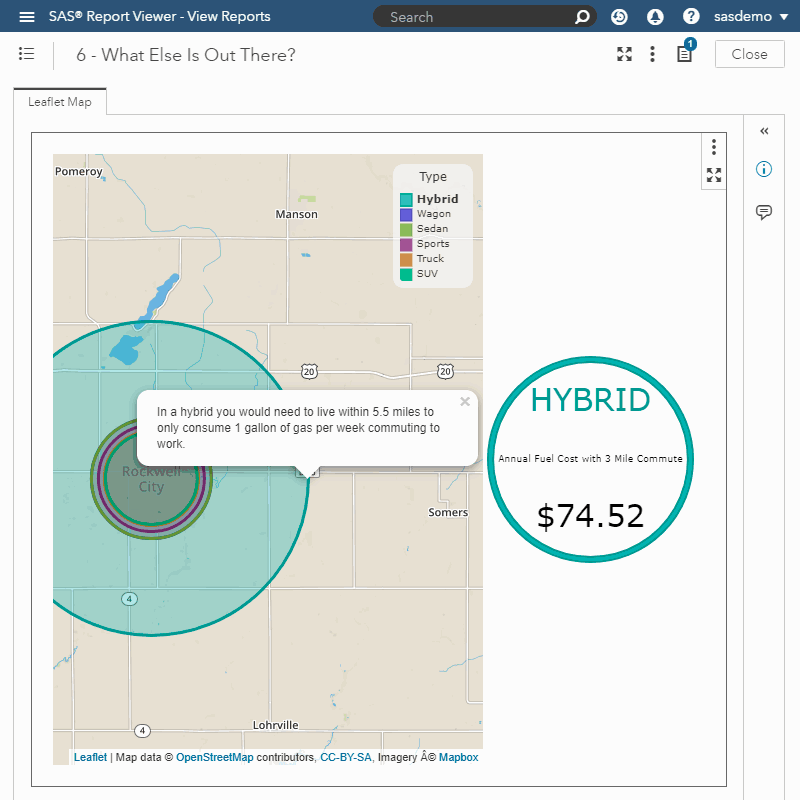The height and width of the screenshot is (800, 800).
Task: Click the Hybrid teal legend swatch
Action: point(406,199)
